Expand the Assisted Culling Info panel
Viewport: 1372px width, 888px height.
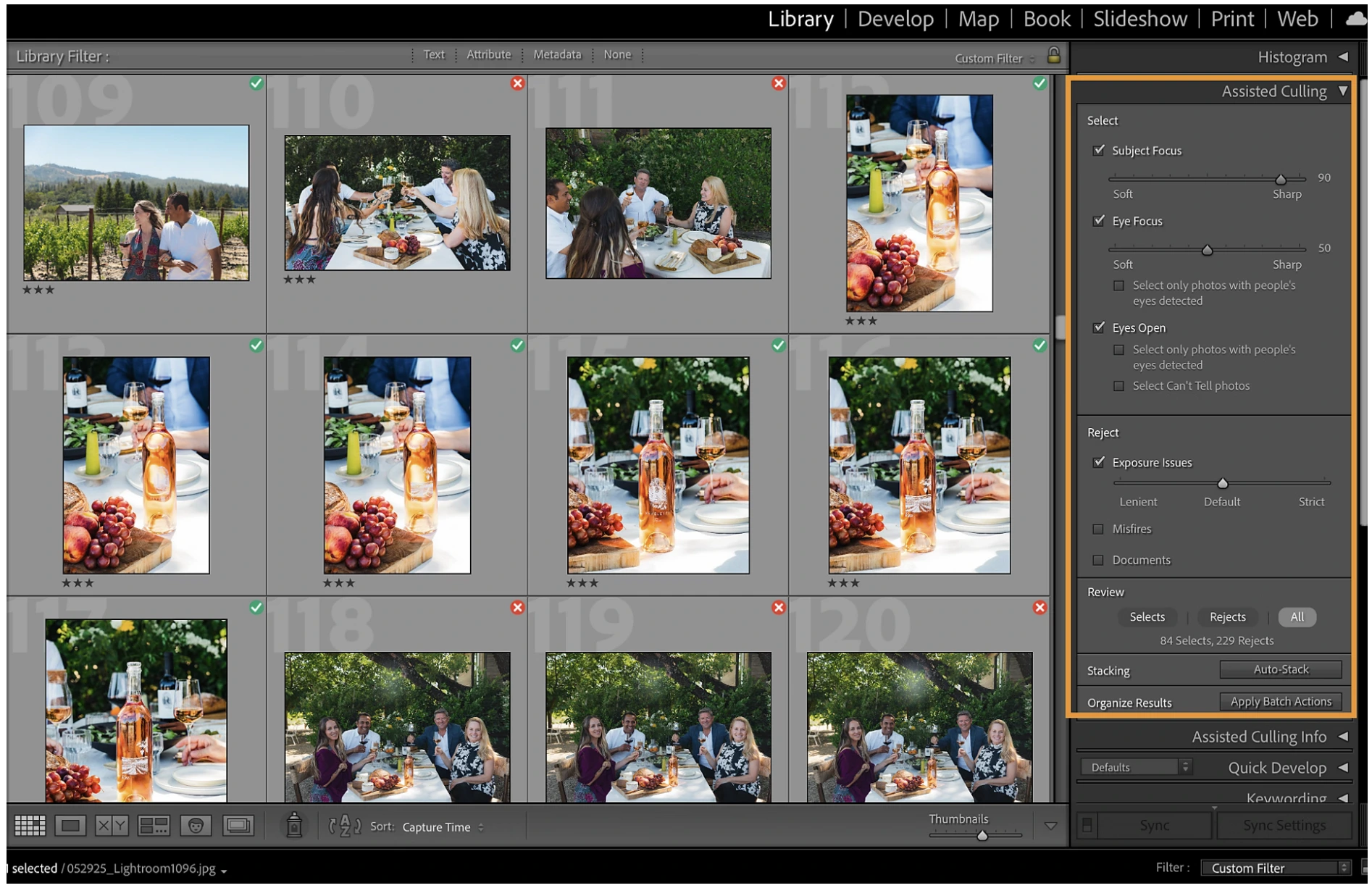pyautogui.click(x=1343, y=737)
